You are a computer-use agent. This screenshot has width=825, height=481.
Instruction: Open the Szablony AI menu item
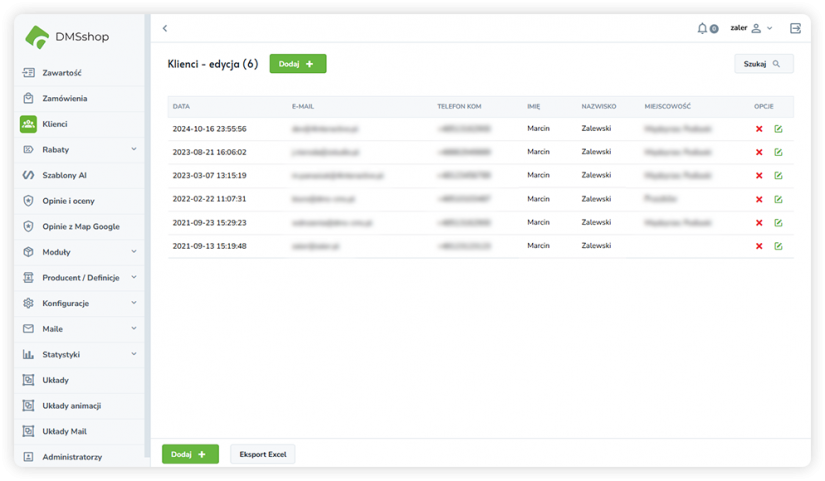65,175
